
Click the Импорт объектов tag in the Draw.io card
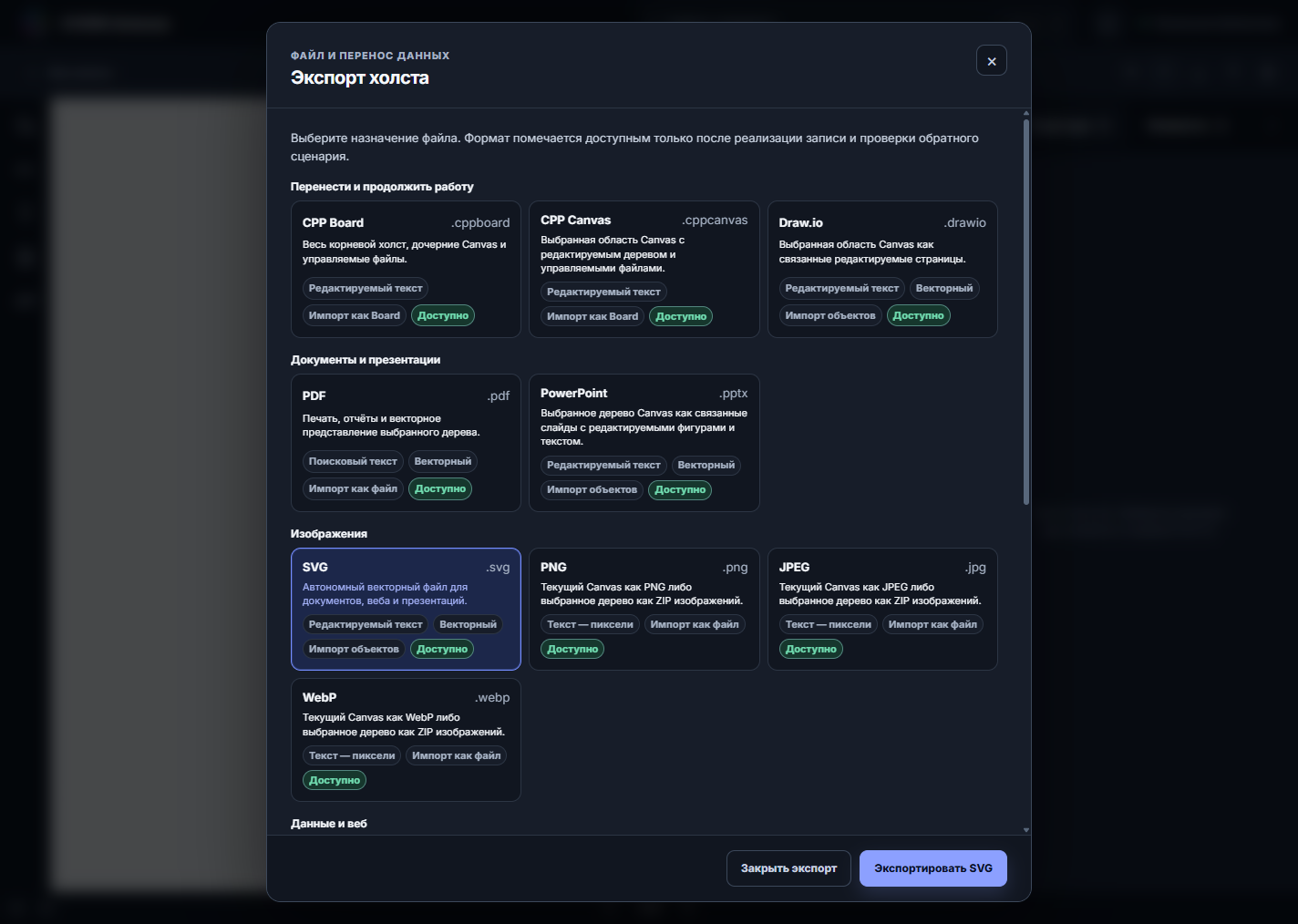coord(830,315)
